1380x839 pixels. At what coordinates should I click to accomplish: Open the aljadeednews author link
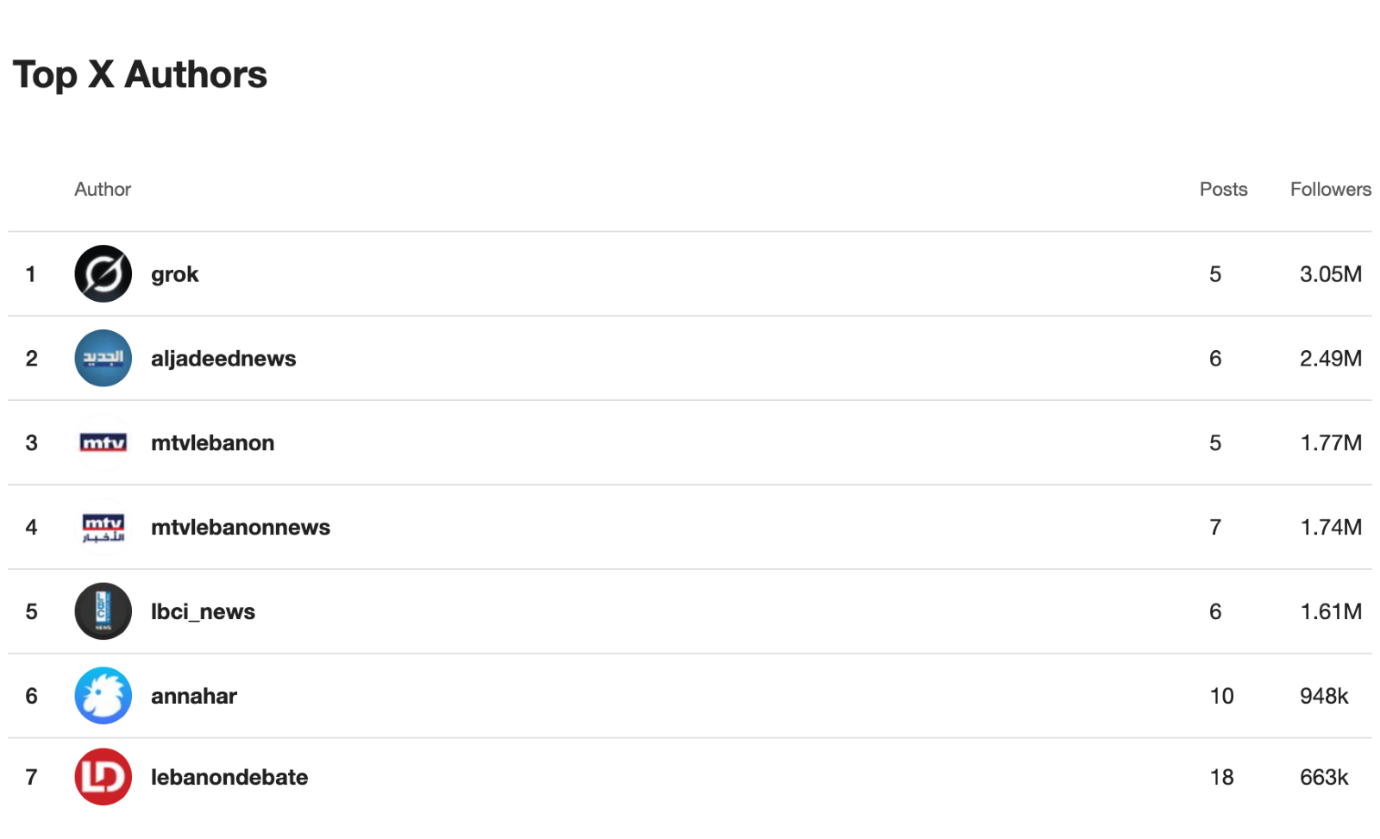[224, 358]
